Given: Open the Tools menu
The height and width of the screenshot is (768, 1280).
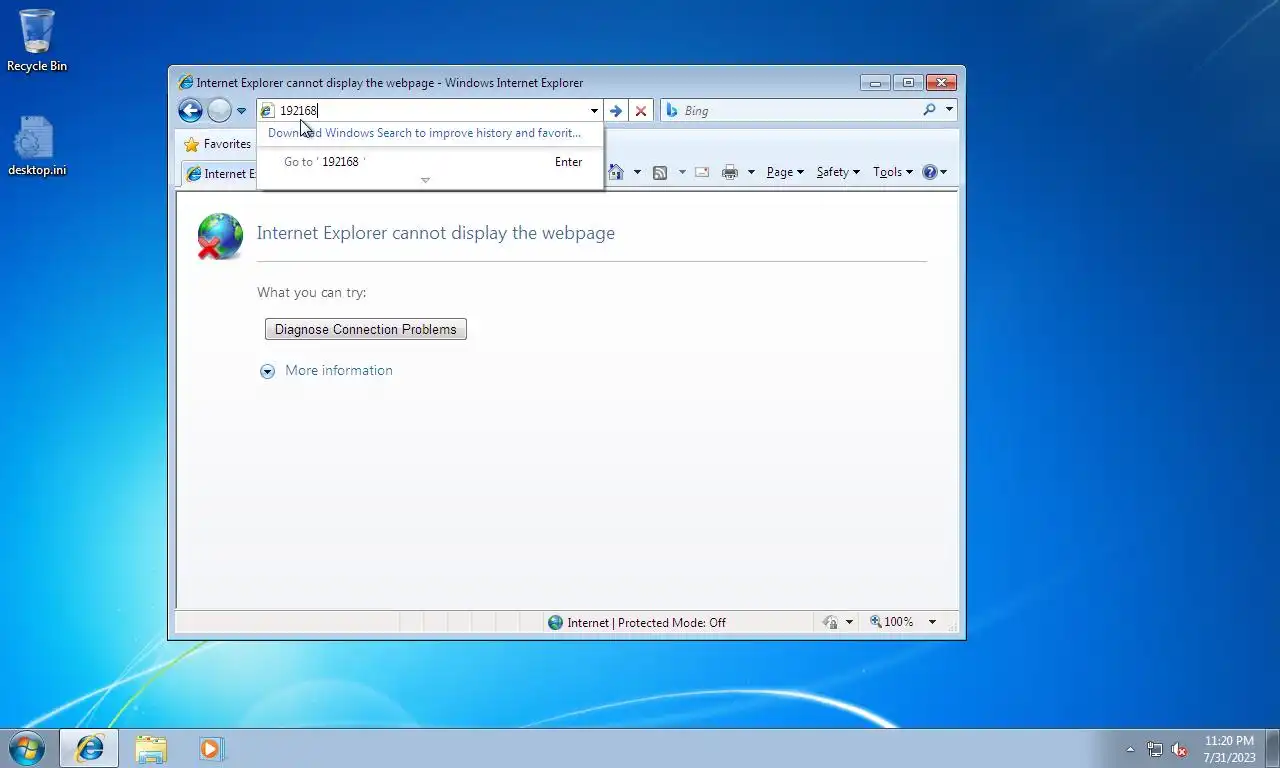Looking at the screenshot, I should coord(892,172).
